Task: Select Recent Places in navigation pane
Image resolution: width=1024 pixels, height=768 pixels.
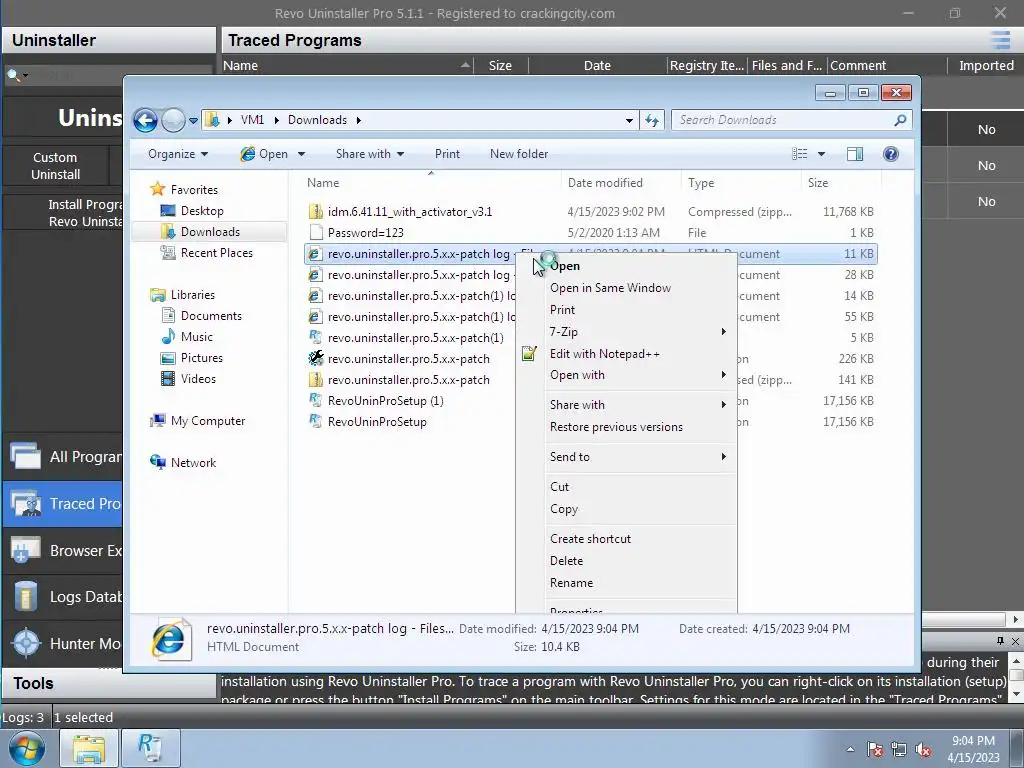Action: 217,253
